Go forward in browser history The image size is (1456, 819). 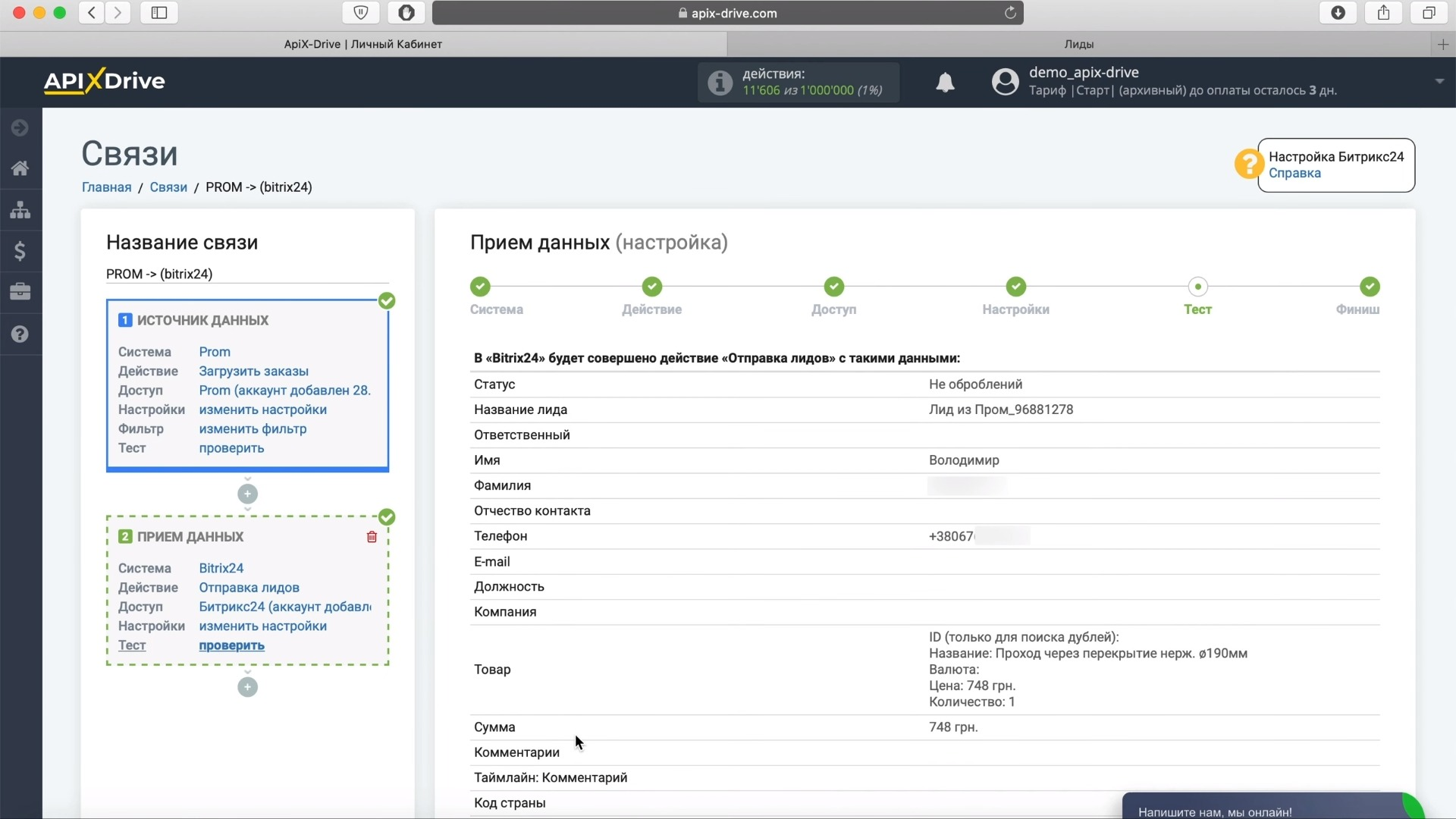click(x=118, y=13)
